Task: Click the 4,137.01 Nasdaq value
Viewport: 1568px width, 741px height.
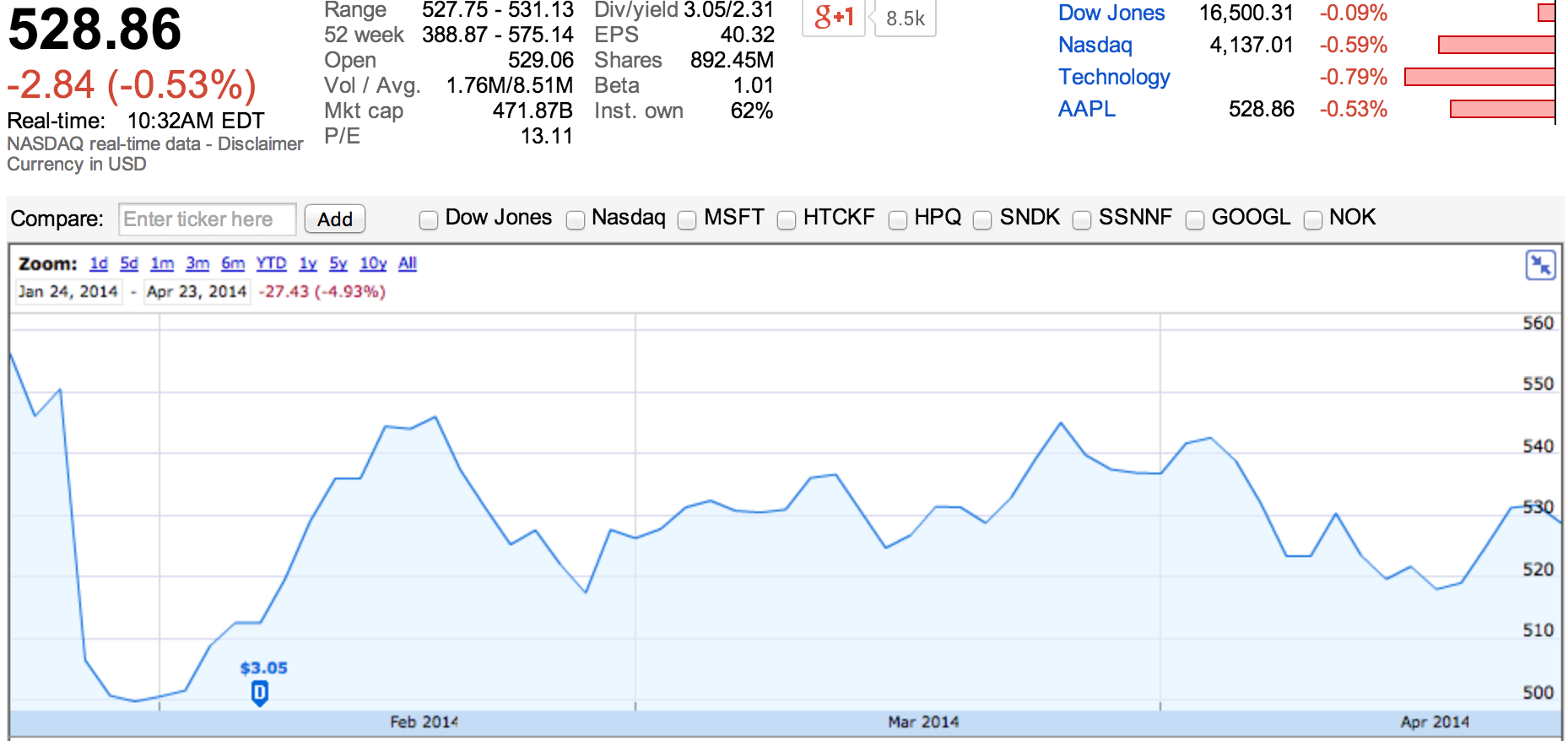Action: (1252, 45)
